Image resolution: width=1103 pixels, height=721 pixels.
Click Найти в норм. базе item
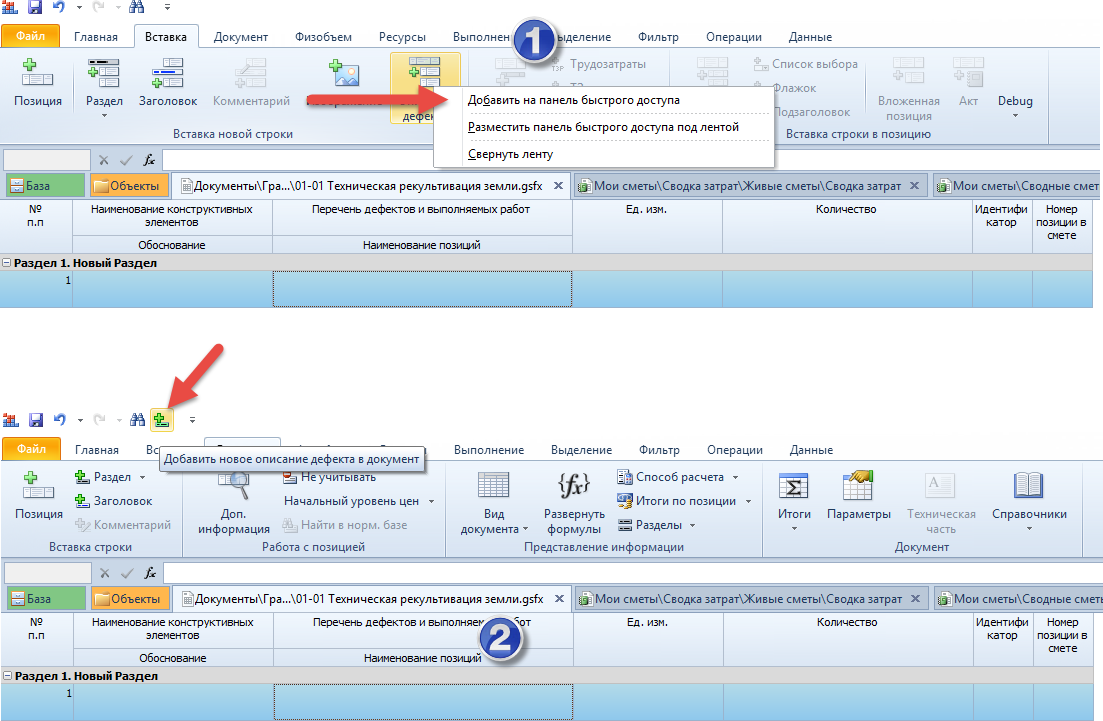(345, 525)
